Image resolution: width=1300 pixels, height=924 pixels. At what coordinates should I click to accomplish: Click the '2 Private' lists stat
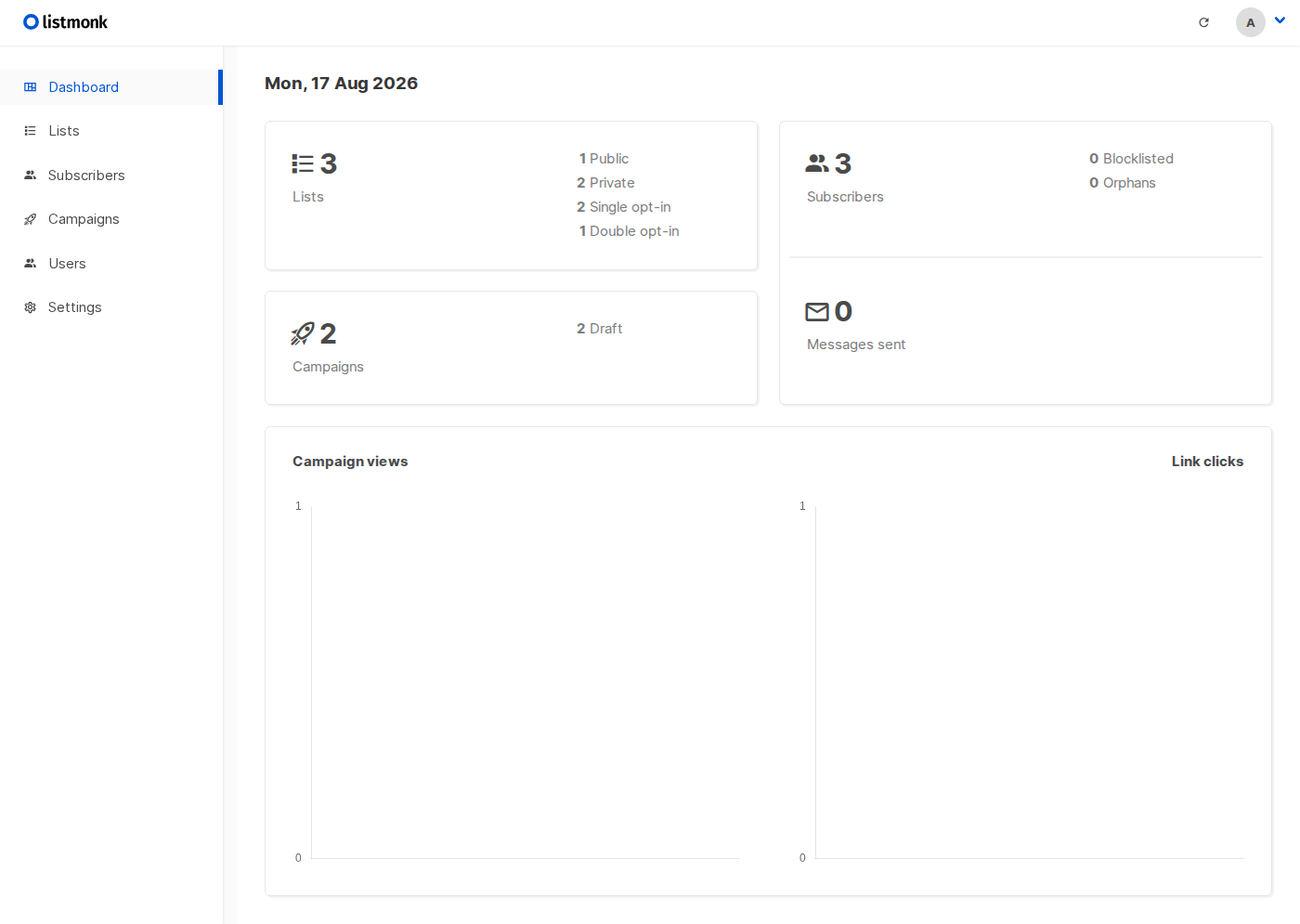(605, 183)
